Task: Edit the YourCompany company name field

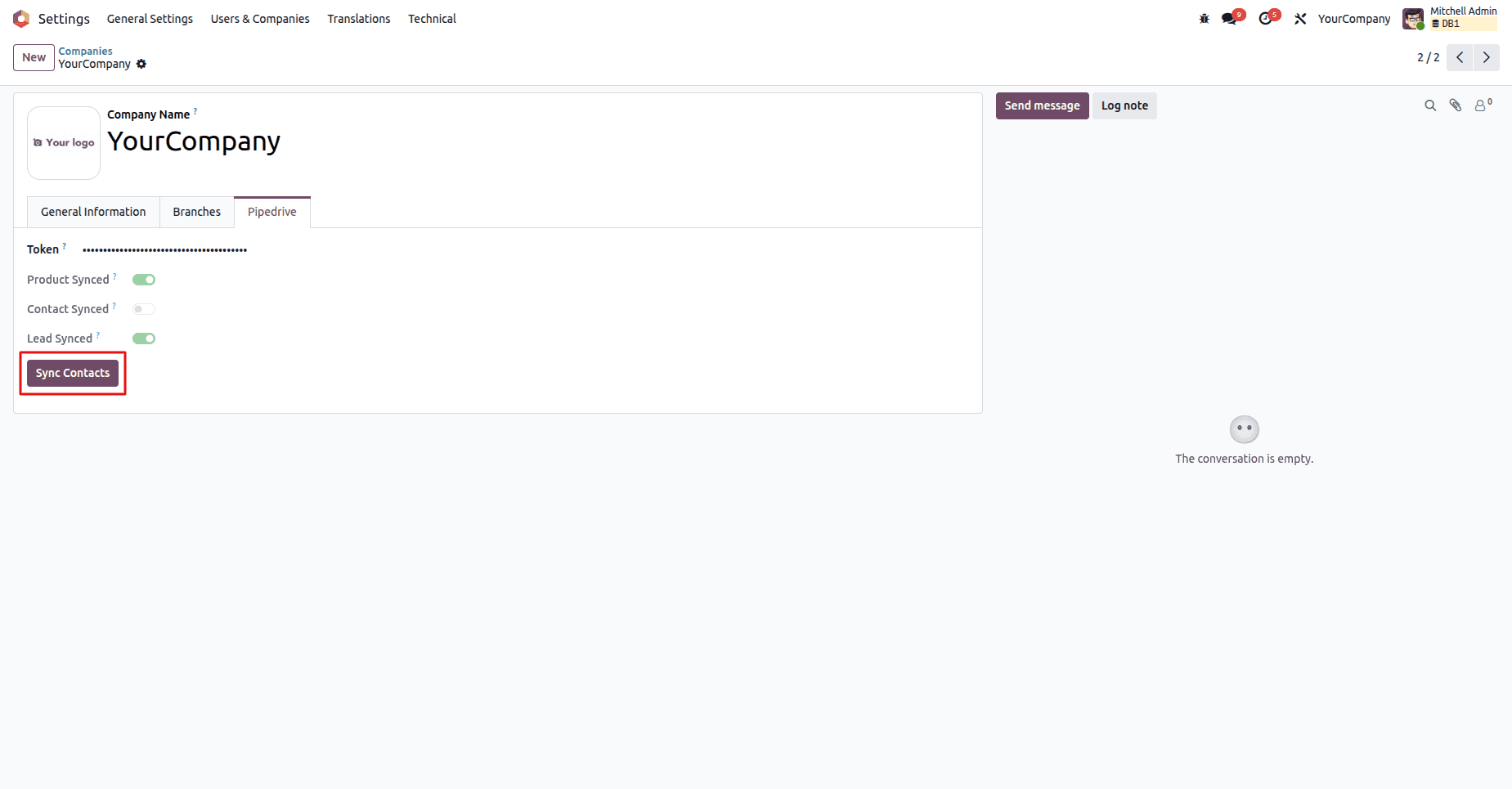Action: (x=194, y=141)
